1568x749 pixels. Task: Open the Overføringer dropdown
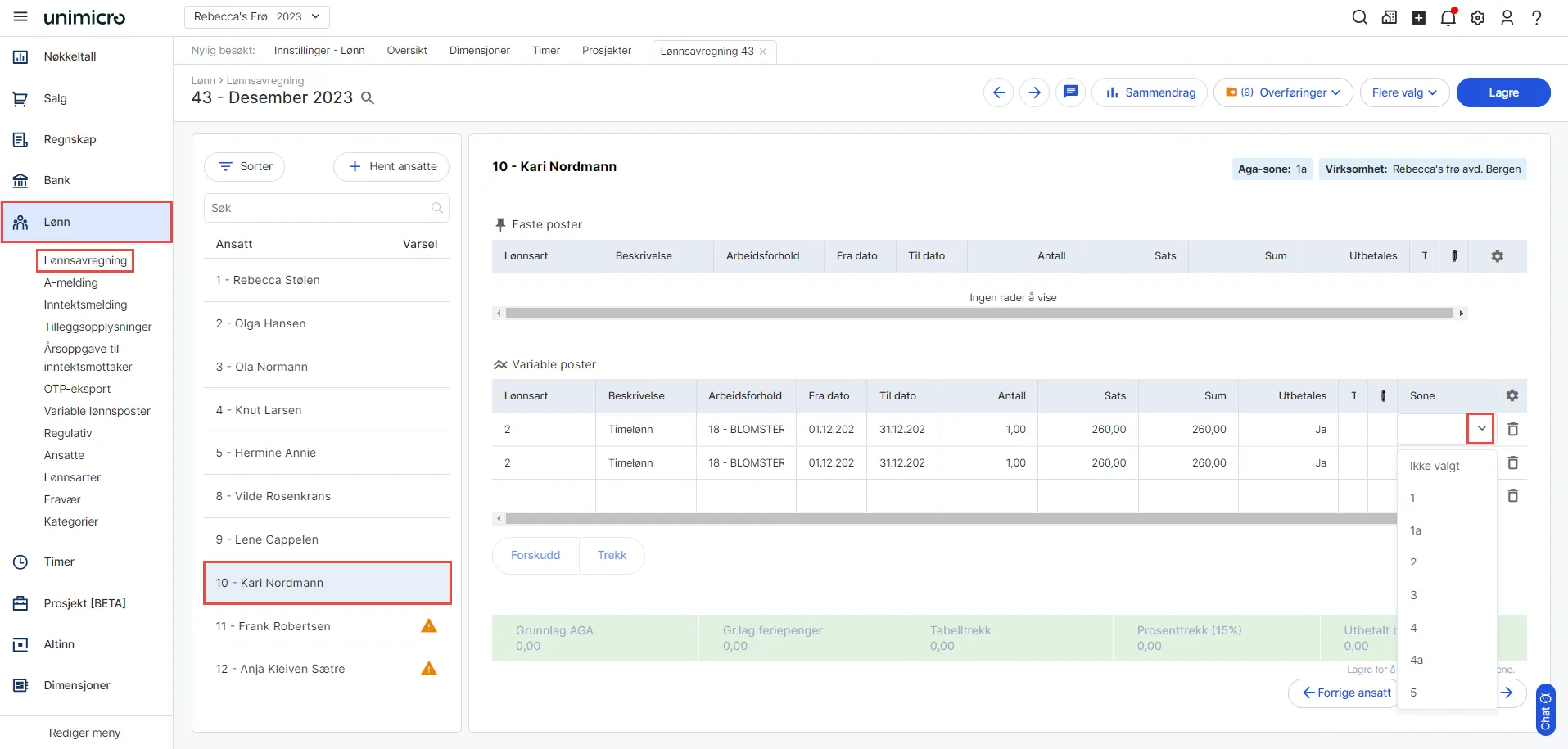[1282, 92]
